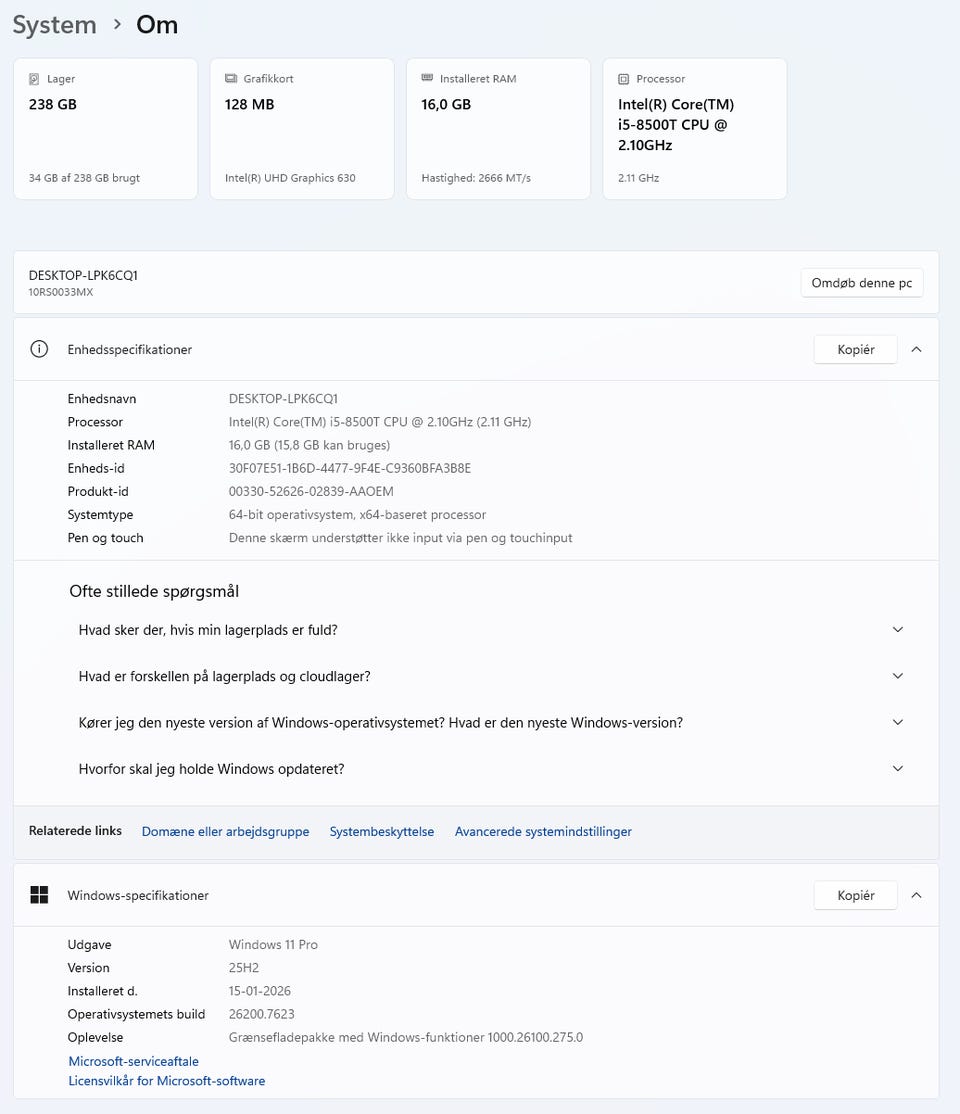Open 'Avancerede systemindstillinger'
This screenshot has height=1114, width=960.
[x=543, y=831]
